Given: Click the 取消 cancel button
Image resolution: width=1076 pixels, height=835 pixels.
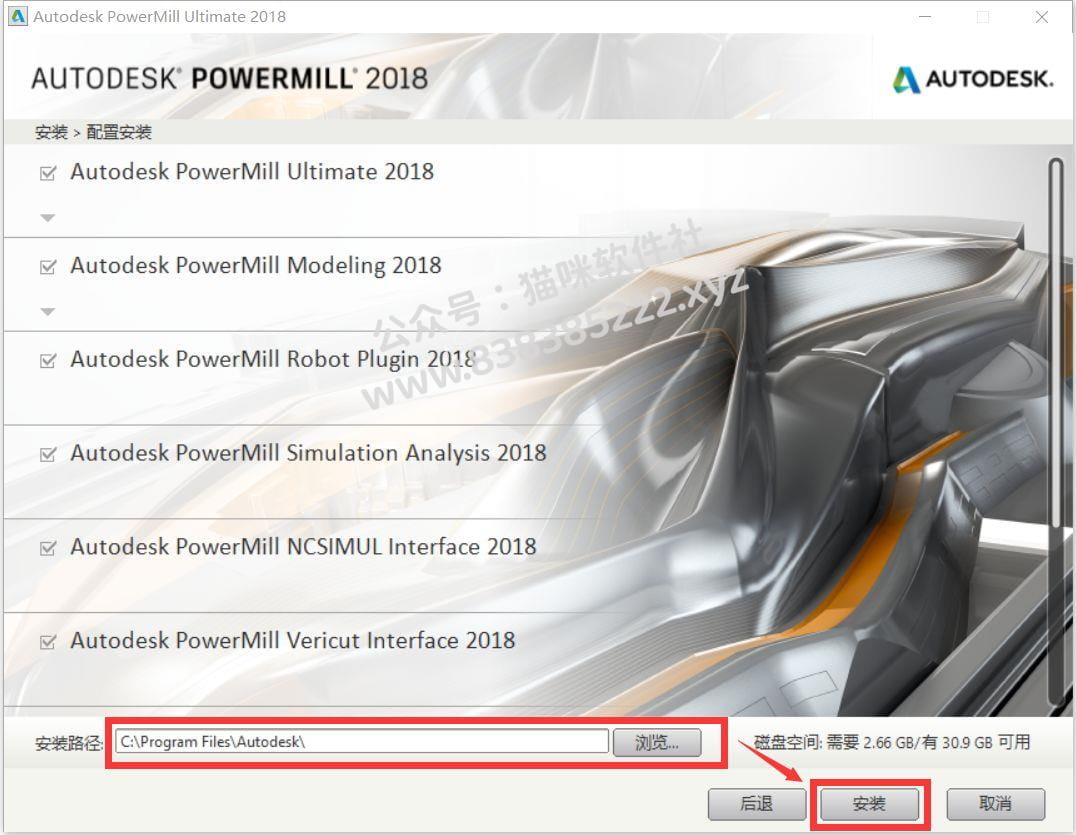Looking at the screenshot, I should pos(996,803).
